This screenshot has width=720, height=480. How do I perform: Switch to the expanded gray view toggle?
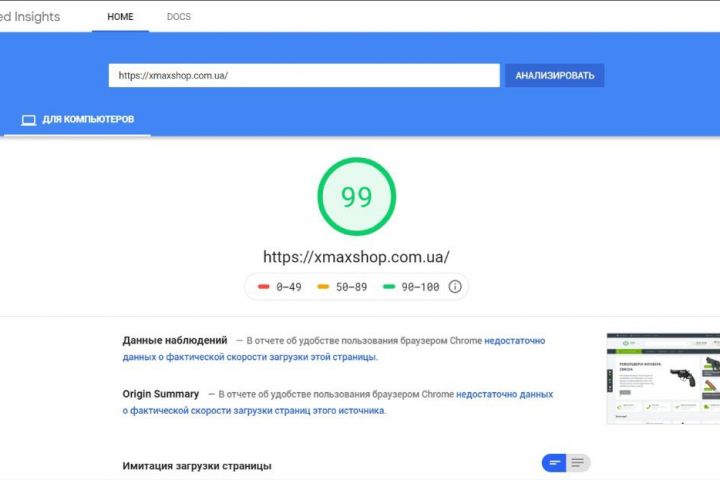[x=578, y=463]
